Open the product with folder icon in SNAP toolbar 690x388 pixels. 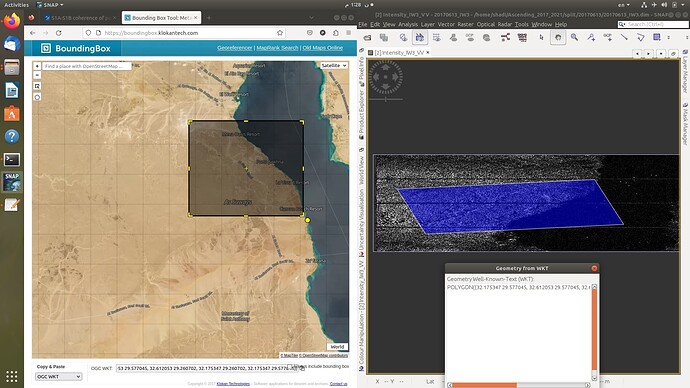pos(367,38)
